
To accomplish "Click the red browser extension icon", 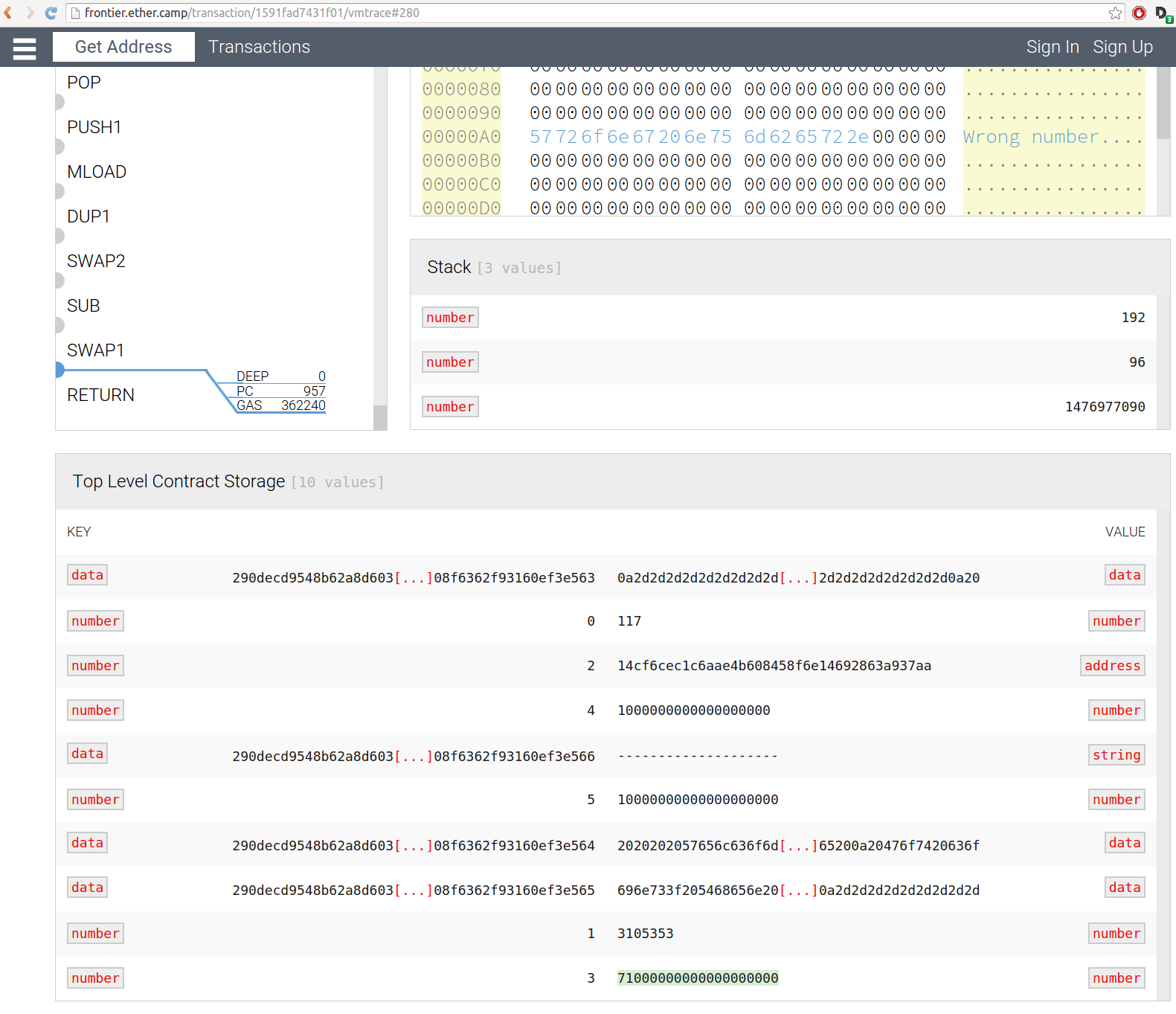I will coord(1139,13).
